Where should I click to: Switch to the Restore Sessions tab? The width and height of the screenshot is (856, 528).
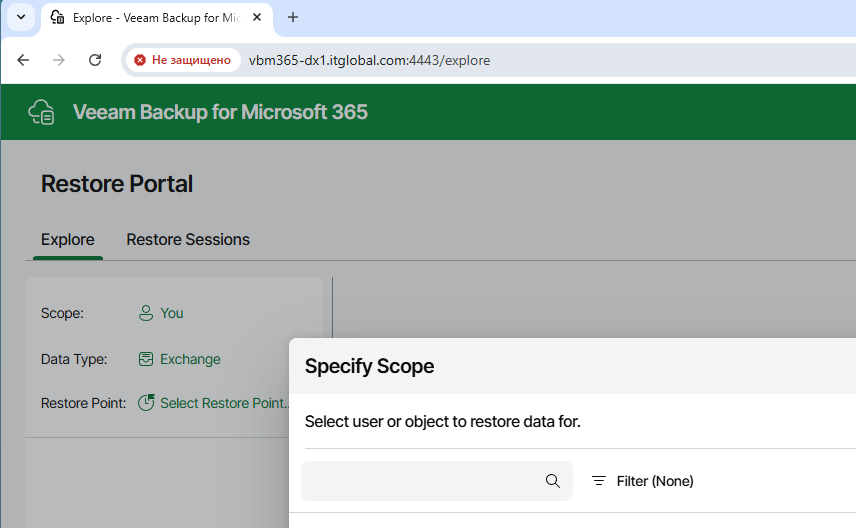tap(188, 240)
